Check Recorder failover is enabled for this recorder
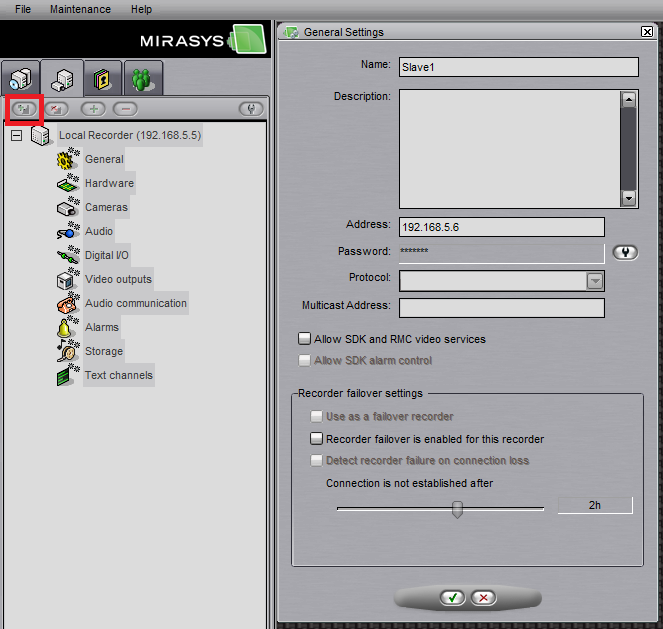The image size is (663, 629). click(x=317, y=439)
